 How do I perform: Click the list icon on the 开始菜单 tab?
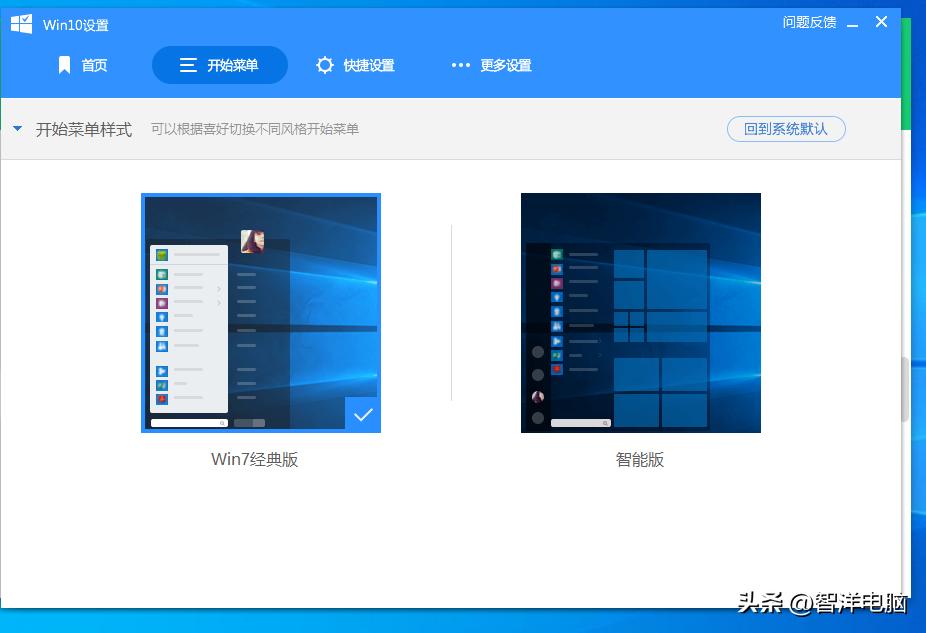pos(187,64)
